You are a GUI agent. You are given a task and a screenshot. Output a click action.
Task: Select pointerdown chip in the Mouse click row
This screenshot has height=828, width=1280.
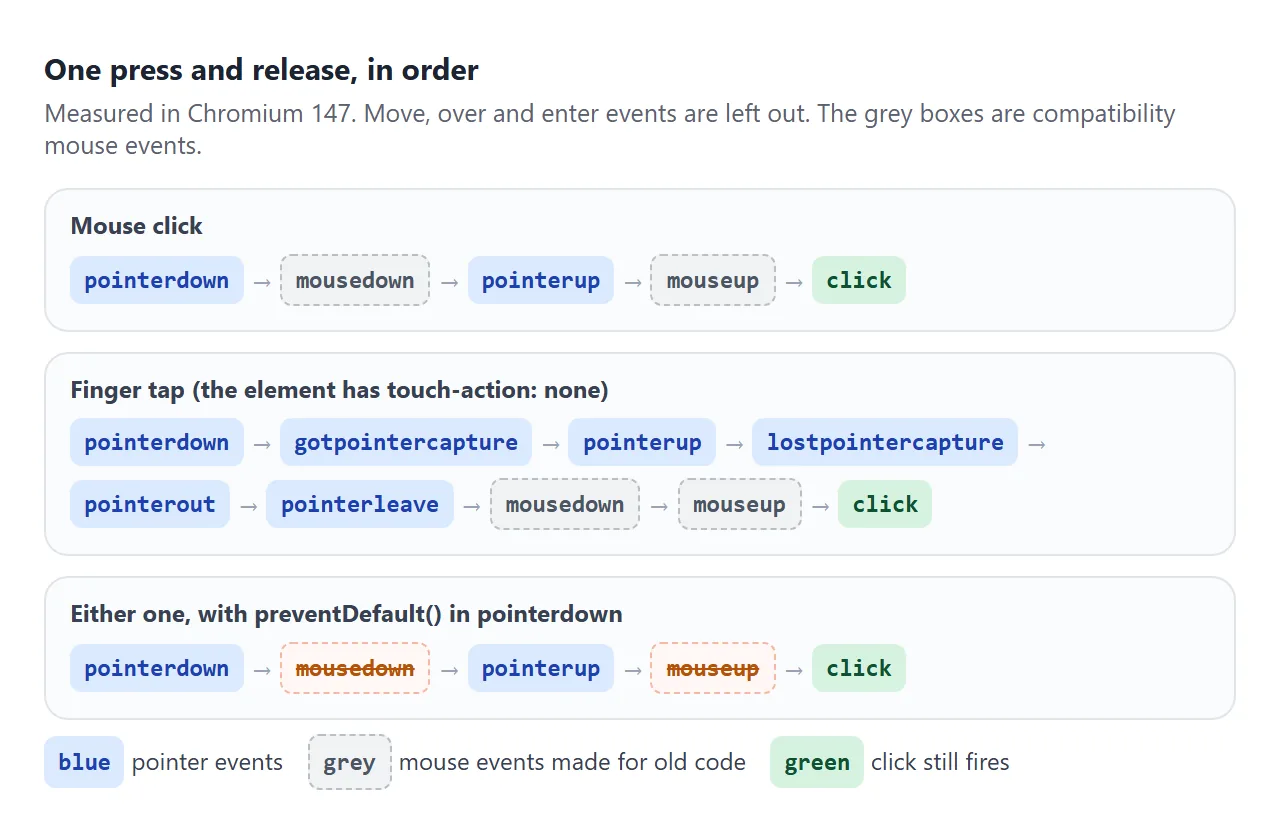(x=157, y=280)
